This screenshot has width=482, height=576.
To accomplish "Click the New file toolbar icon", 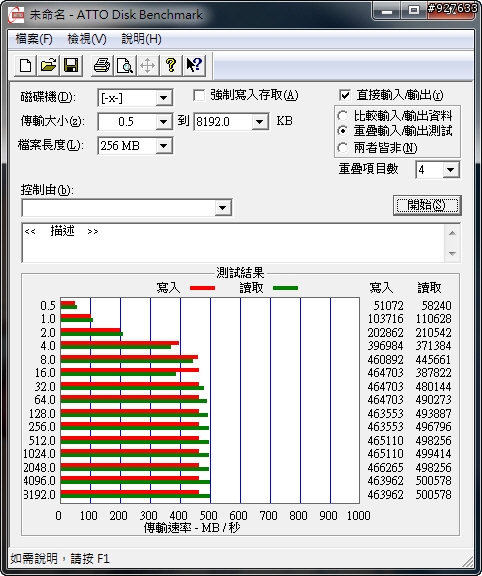I will point(25,66).
